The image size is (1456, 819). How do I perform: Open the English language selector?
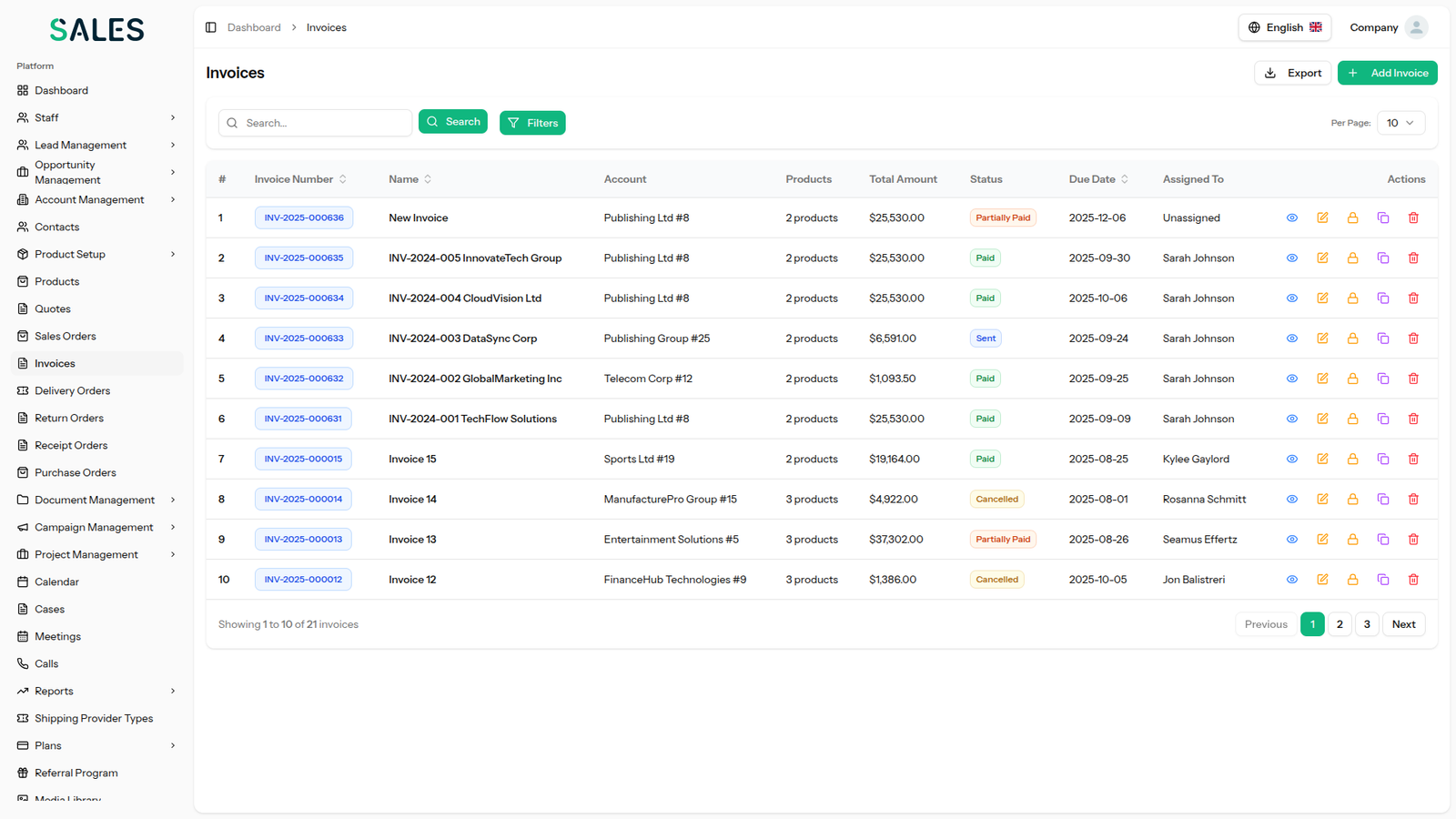[1284, 27]
